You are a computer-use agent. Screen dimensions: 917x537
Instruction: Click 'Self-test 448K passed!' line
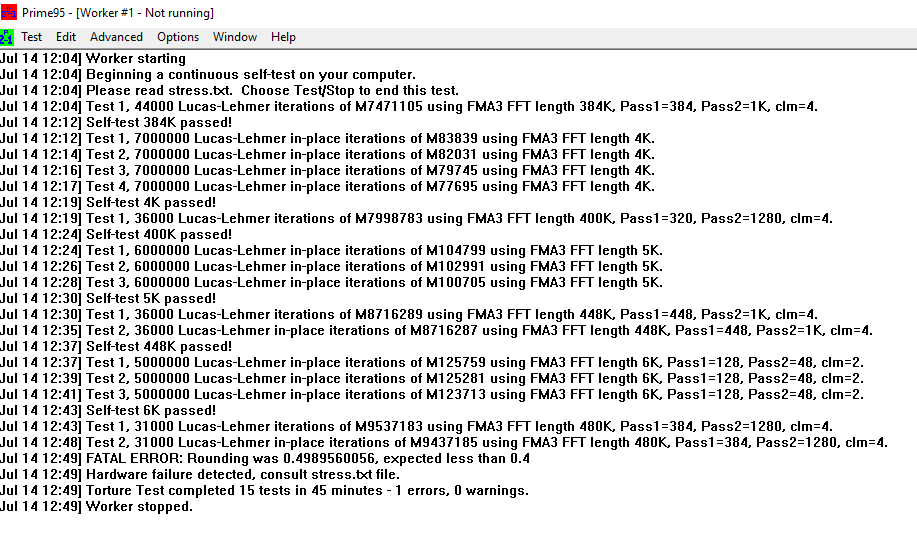116,346
